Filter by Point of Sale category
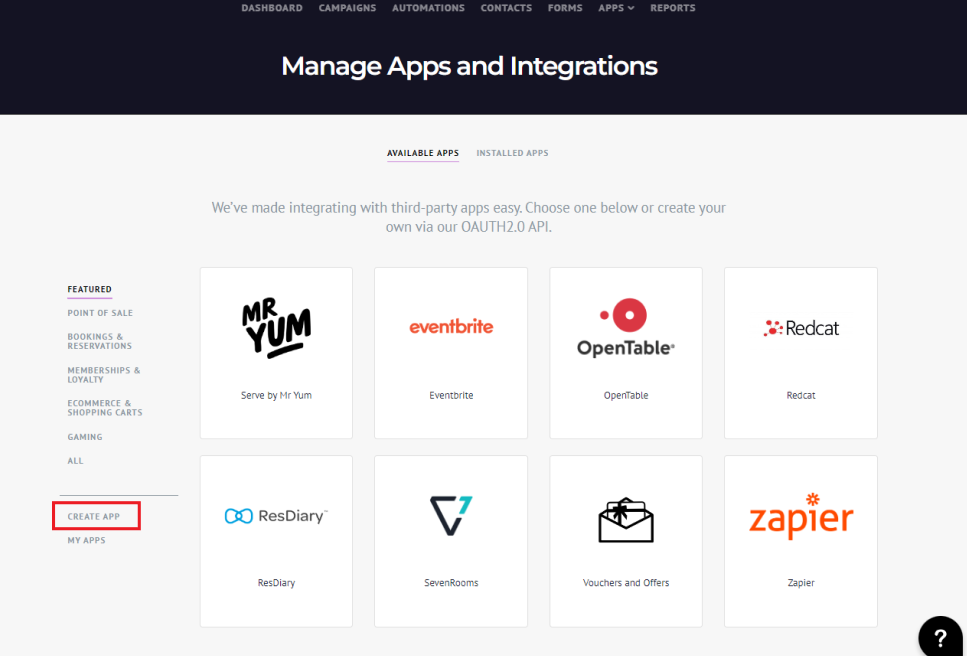Viewport: 967px width, 656px height. [100, 313]
